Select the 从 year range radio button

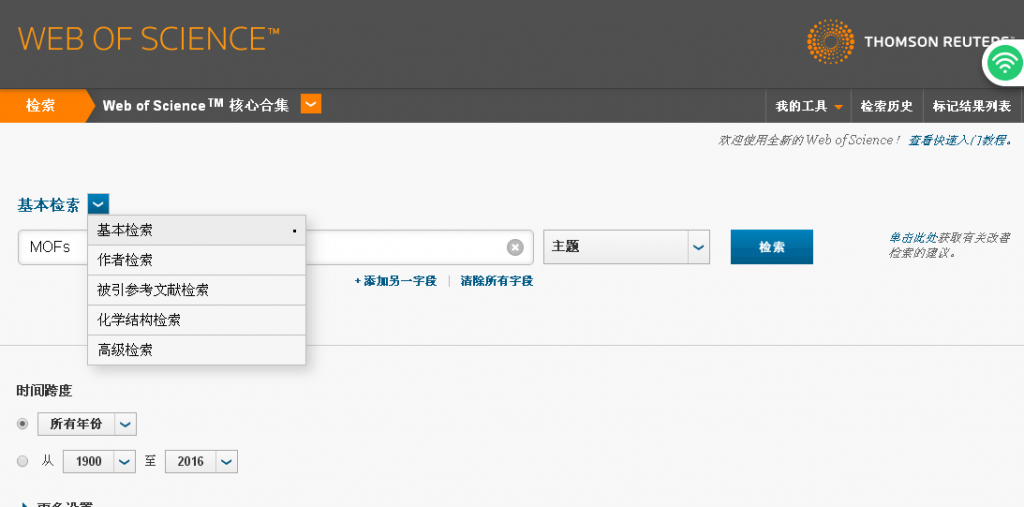coord(23,461)
